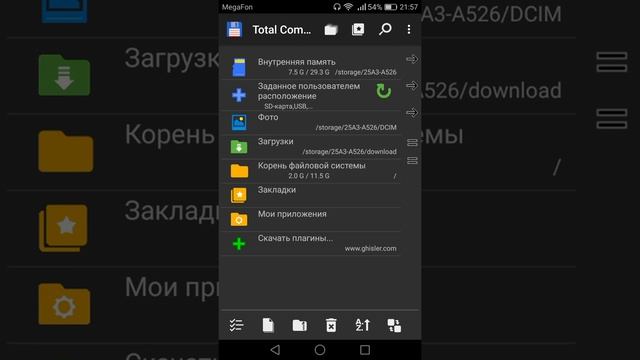The height and width of the screenshot is (360, 640).
Task: Tap the swap panels icon in bottom toolbar
Action: [x=394, y=325]
